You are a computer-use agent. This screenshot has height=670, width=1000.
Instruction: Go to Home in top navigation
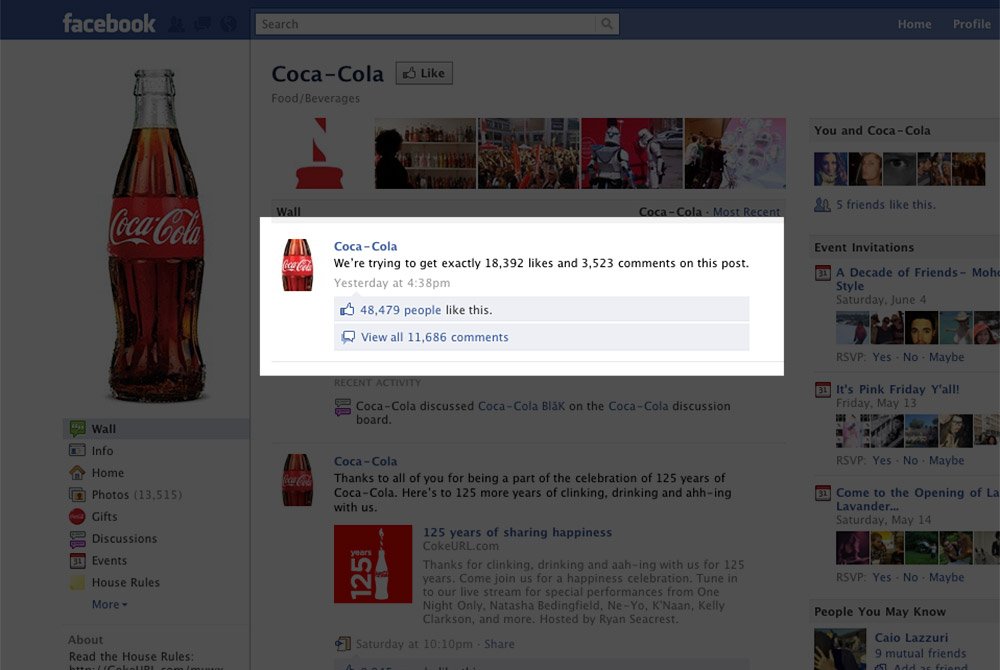tap(915, 24)
